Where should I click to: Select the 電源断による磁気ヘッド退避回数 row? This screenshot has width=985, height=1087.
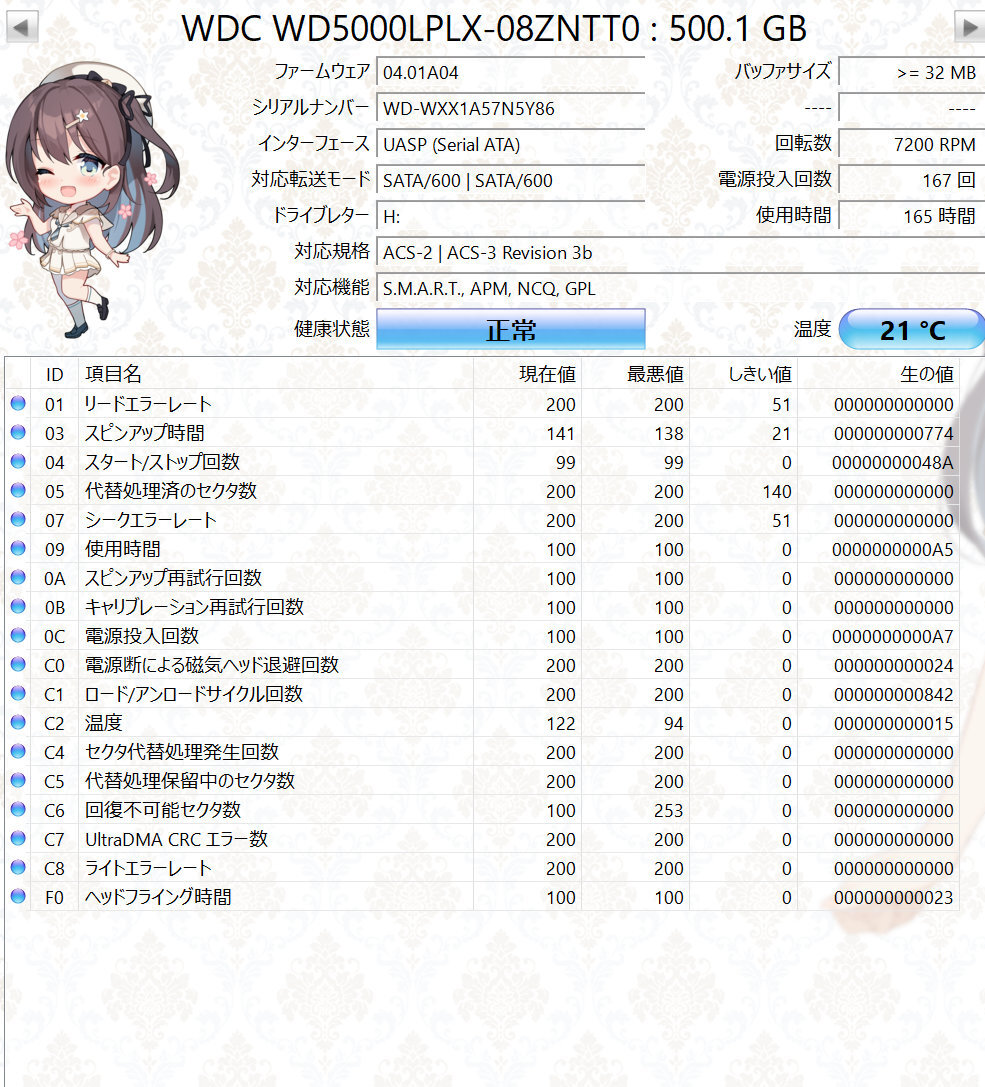pyautogui.click(x=482, y=665)
